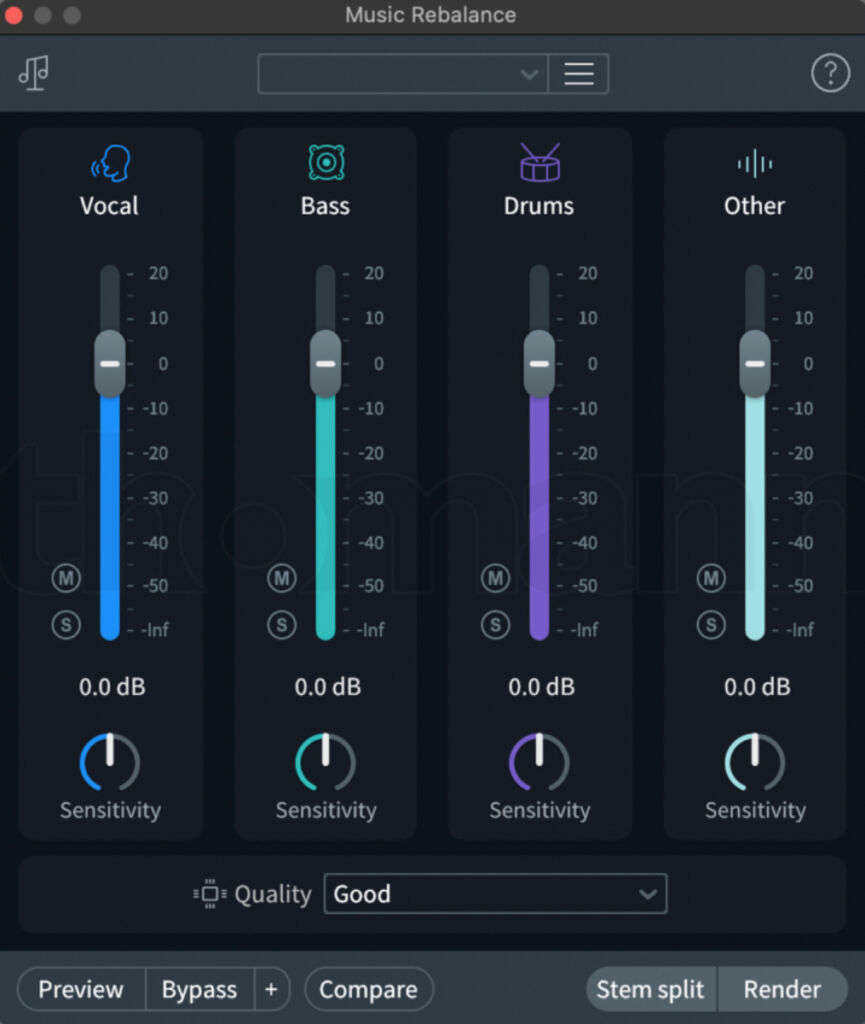Open the help question mark icon

(x=830, y=71)
